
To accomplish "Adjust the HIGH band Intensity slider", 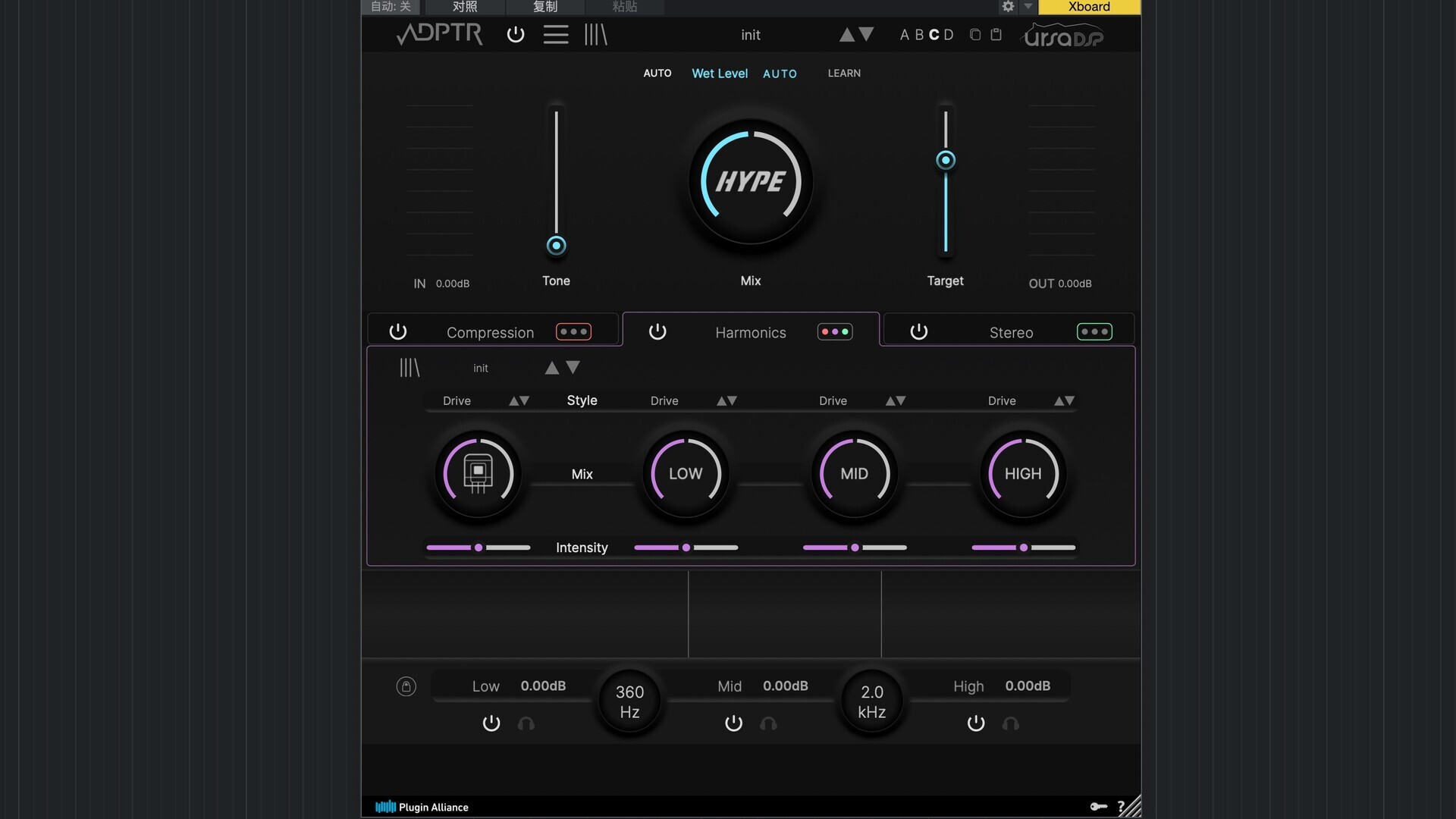I will pos(1024,548).
